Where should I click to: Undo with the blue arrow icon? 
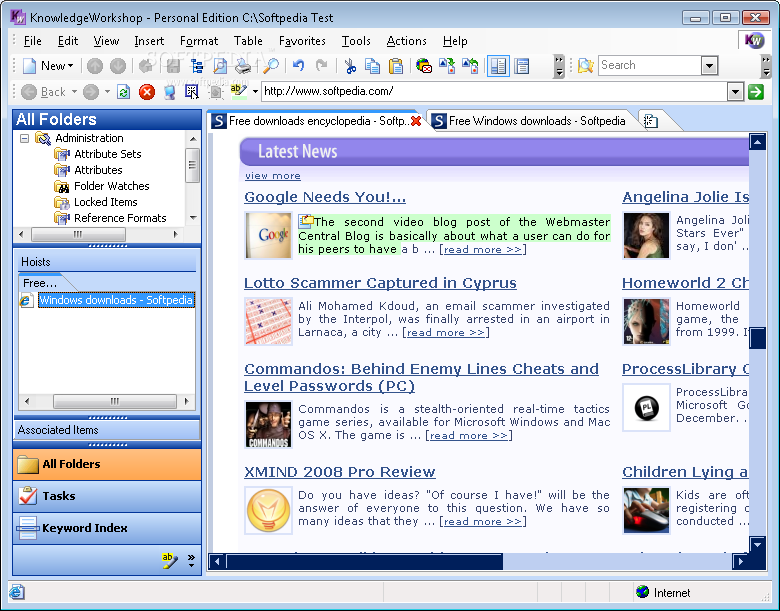[298, 66]
